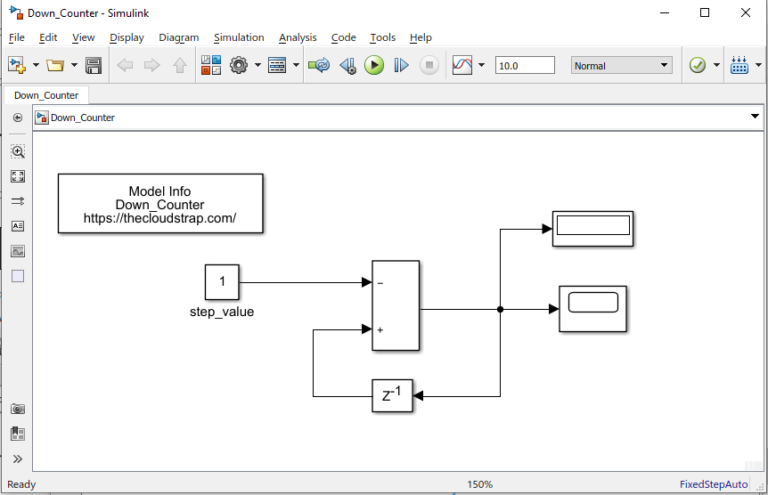Open the Help menu

(x=421, y=37)
